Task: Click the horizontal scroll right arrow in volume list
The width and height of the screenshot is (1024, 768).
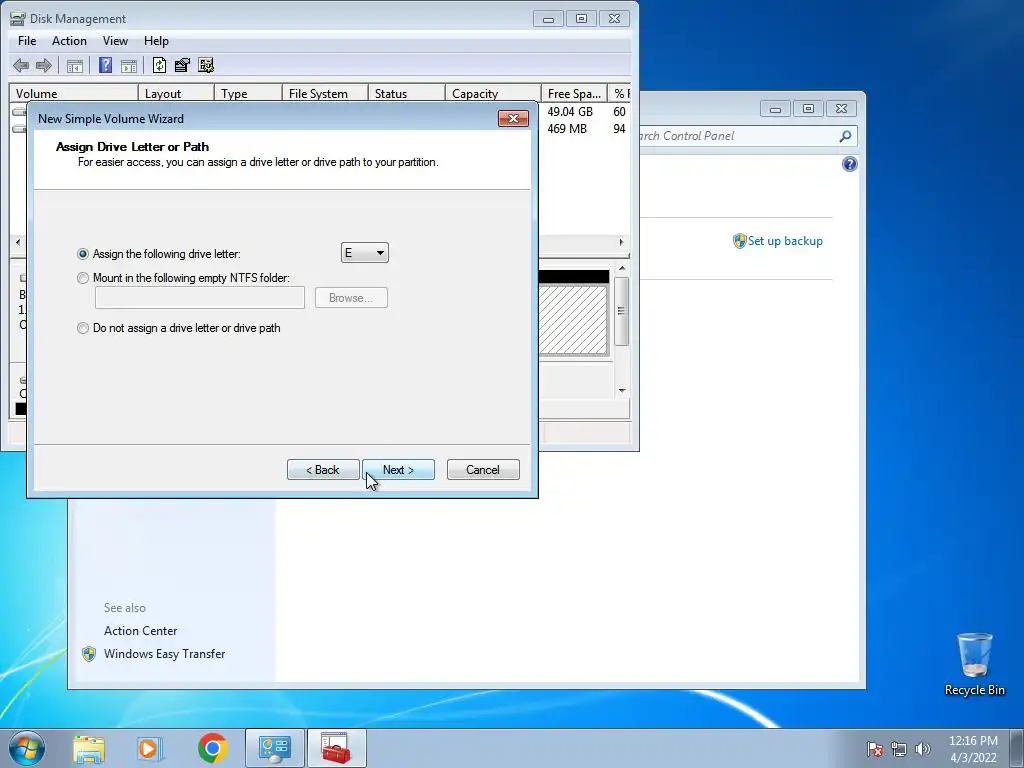Action: pyautogui.click(x=621, y=242)
